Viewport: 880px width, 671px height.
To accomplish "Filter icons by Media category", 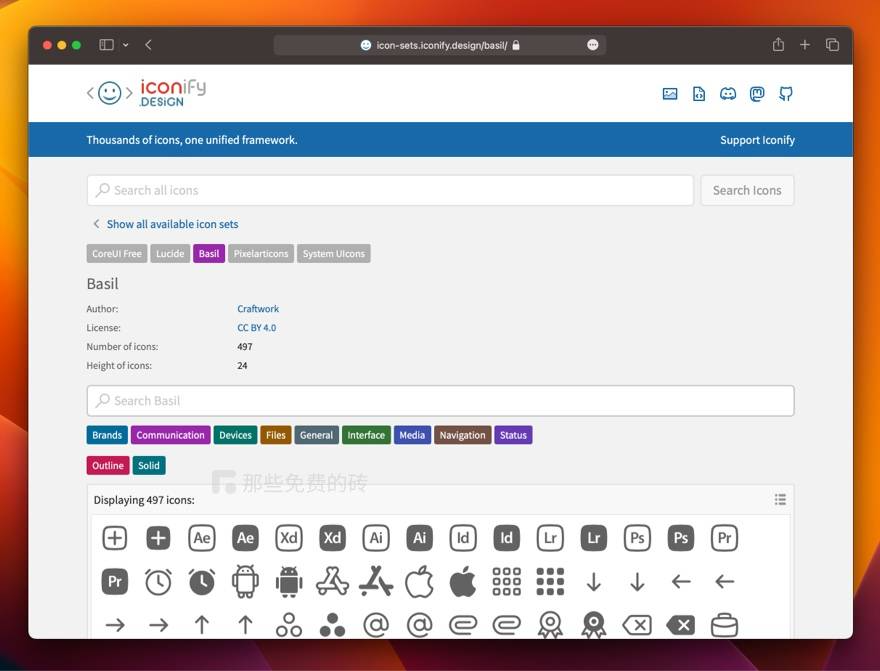I will coord(412,435).
